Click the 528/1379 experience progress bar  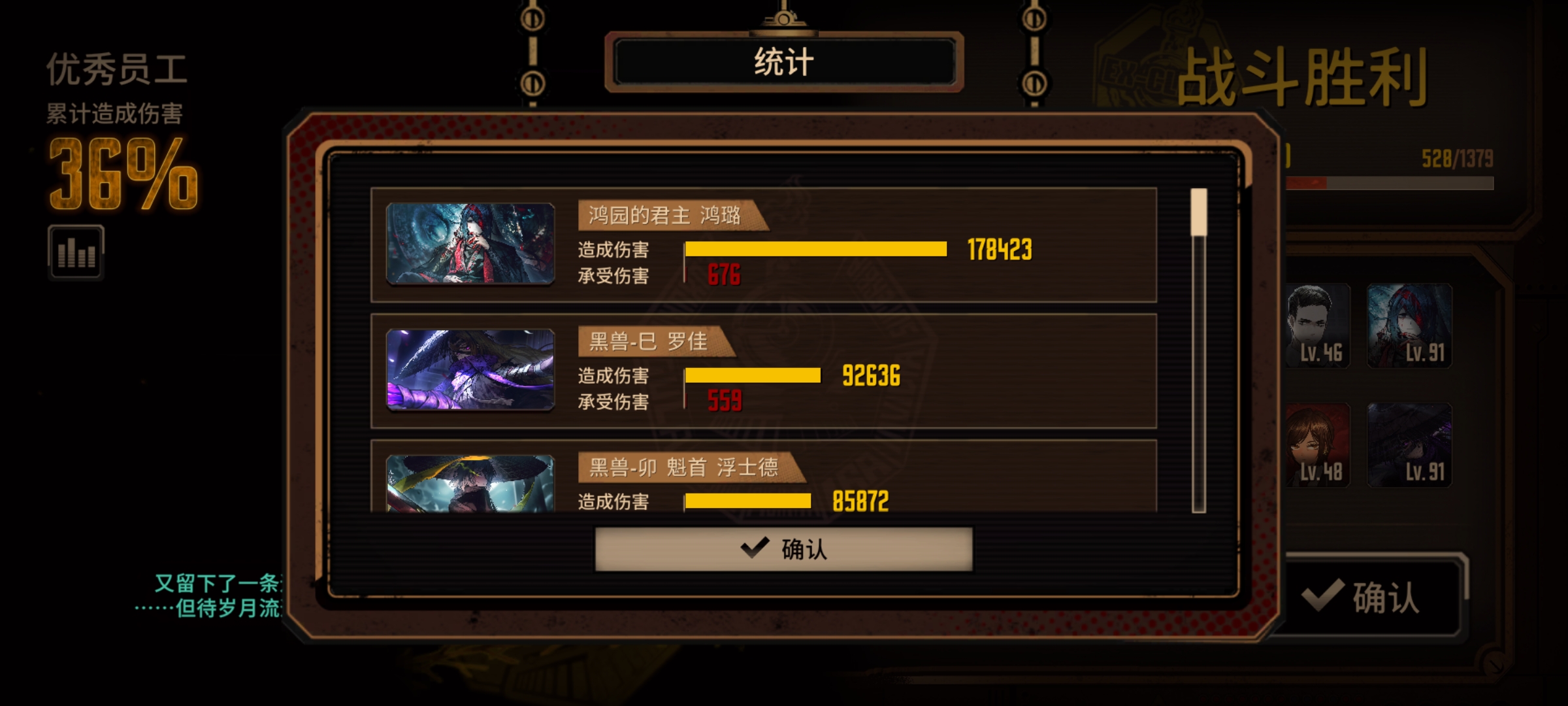click(x=1390, y=184)
